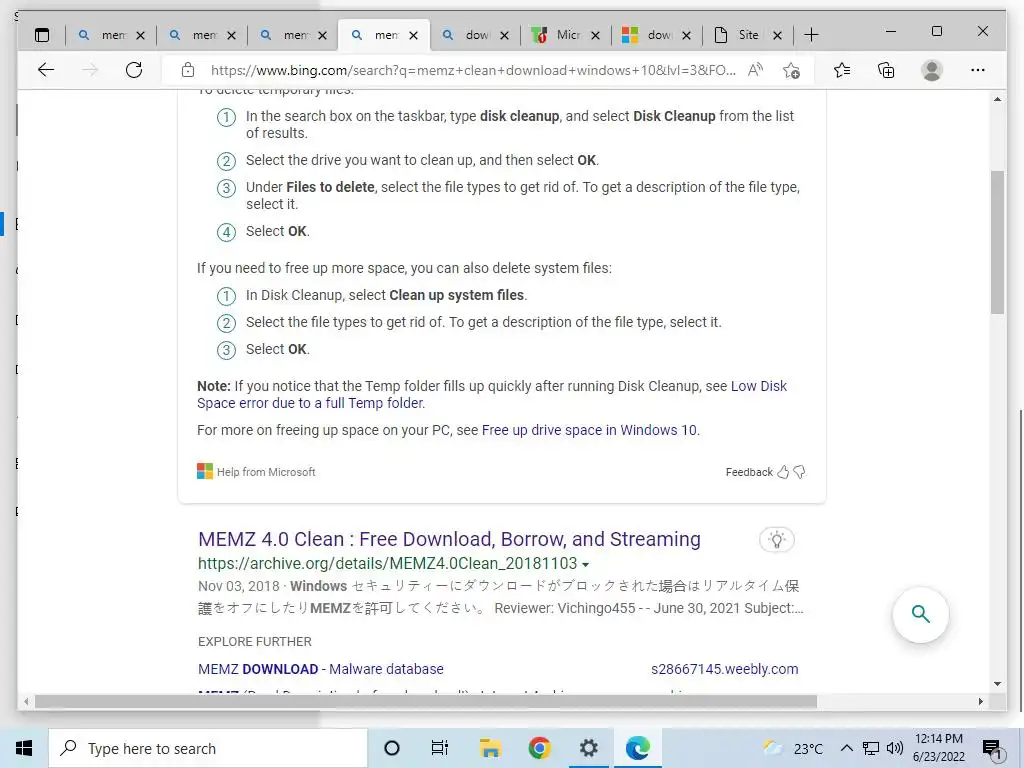Click the scroll down arrow
Image resolution: width=1024 pixels, height=768 pixels.
click(997, 684)
